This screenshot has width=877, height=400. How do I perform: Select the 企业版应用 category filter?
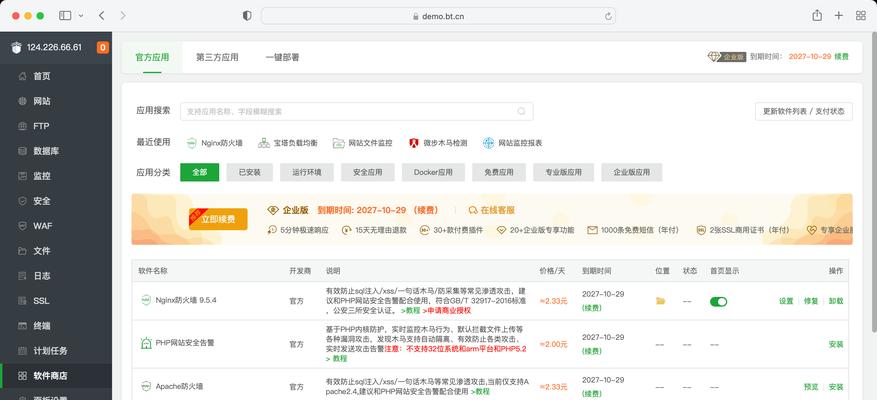(631, 172)
